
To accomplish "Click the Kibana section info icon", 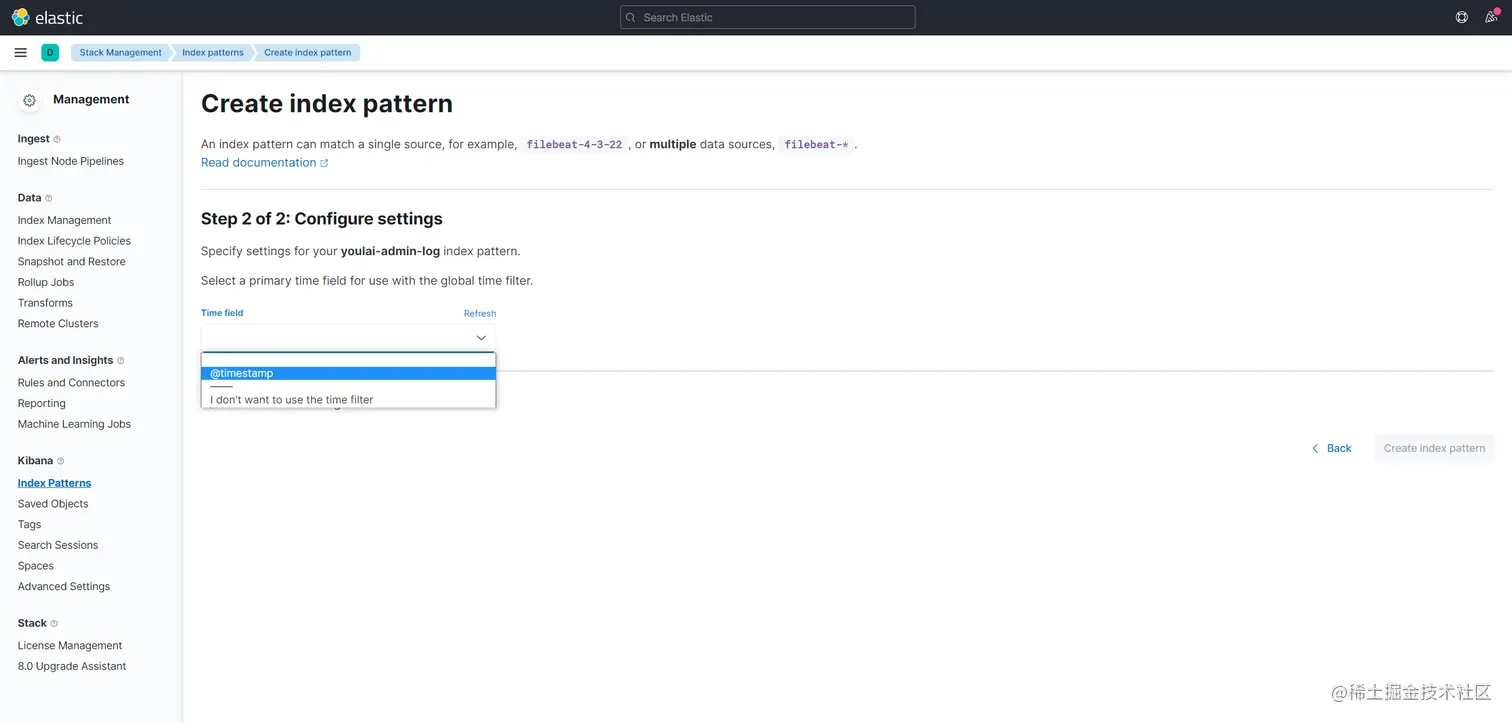I will [x=61, y=461].
